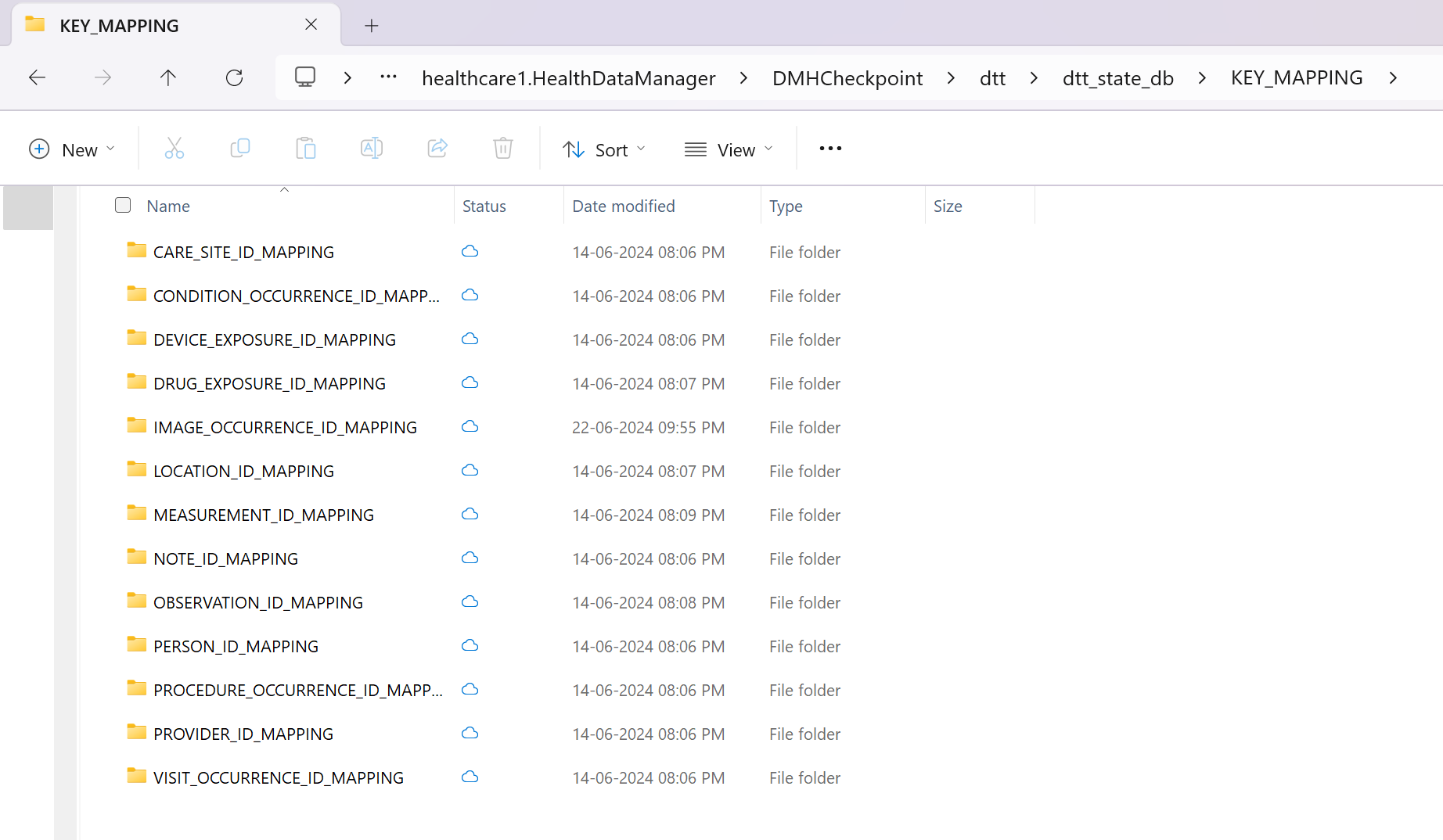This screenshot has height=840, width=1443.
Task: Select the PERSON_ID_MAPPING folder
Action: 236,647
